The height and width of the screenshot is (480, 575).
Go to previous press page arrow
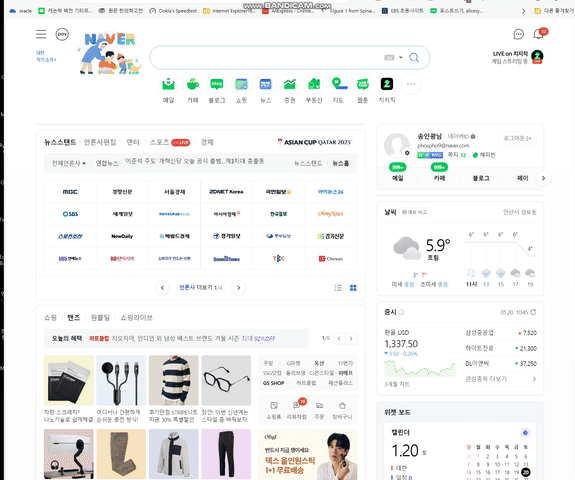click(162, 288)
